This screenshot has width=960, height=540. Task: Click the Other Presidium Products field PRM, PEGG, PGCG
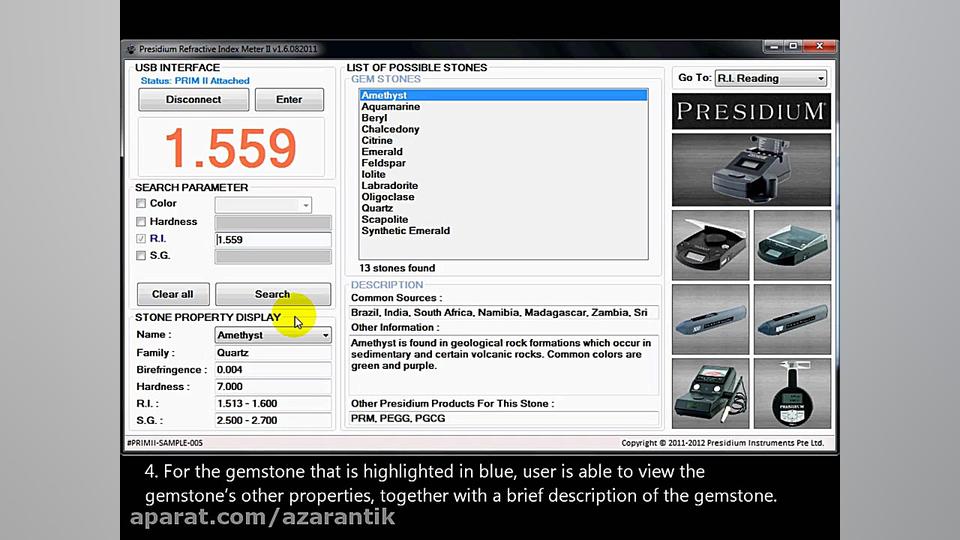[x=503, y=419]
